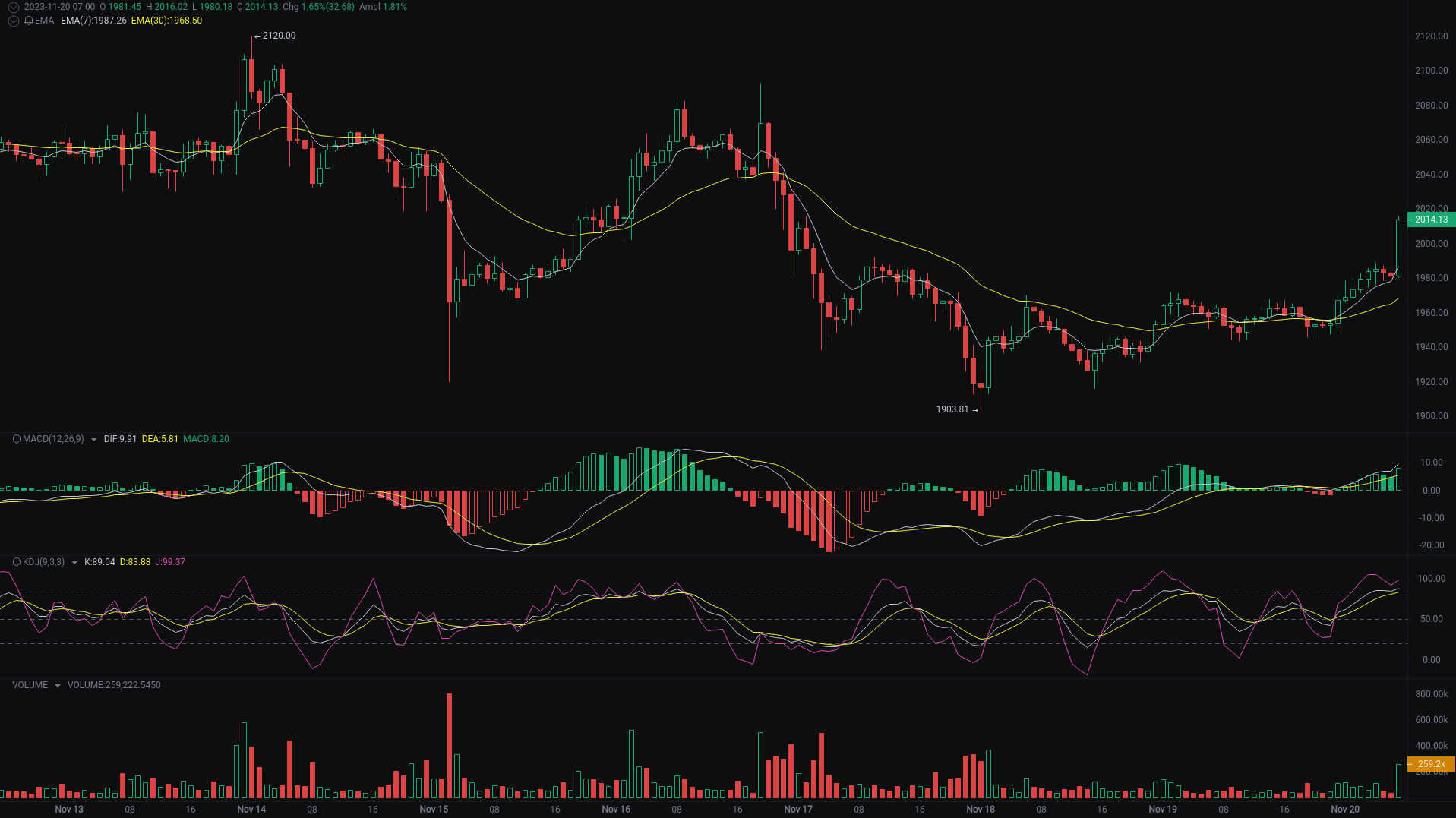Click the KDJ alert bell icon
The image size is (1456, 818).
point(17,562)
